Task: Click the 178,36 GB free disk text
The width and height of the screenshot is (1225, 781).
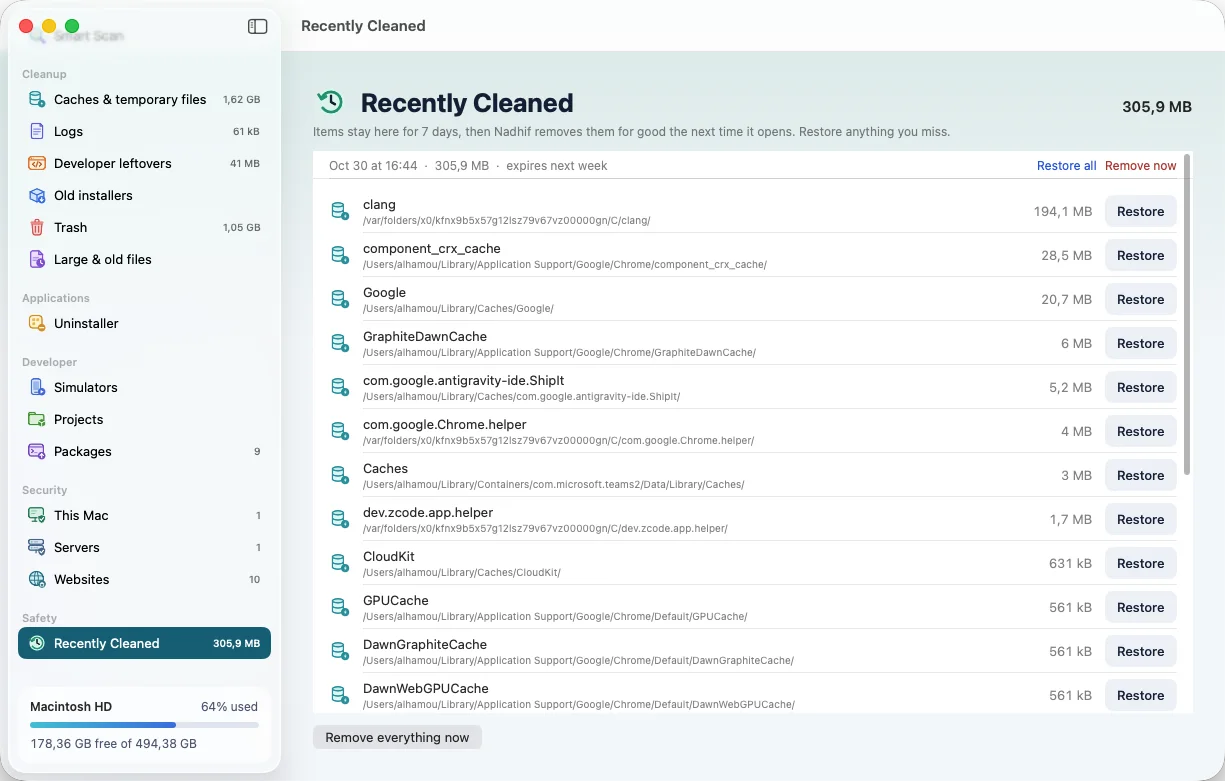Action: (x=113, y=744)
